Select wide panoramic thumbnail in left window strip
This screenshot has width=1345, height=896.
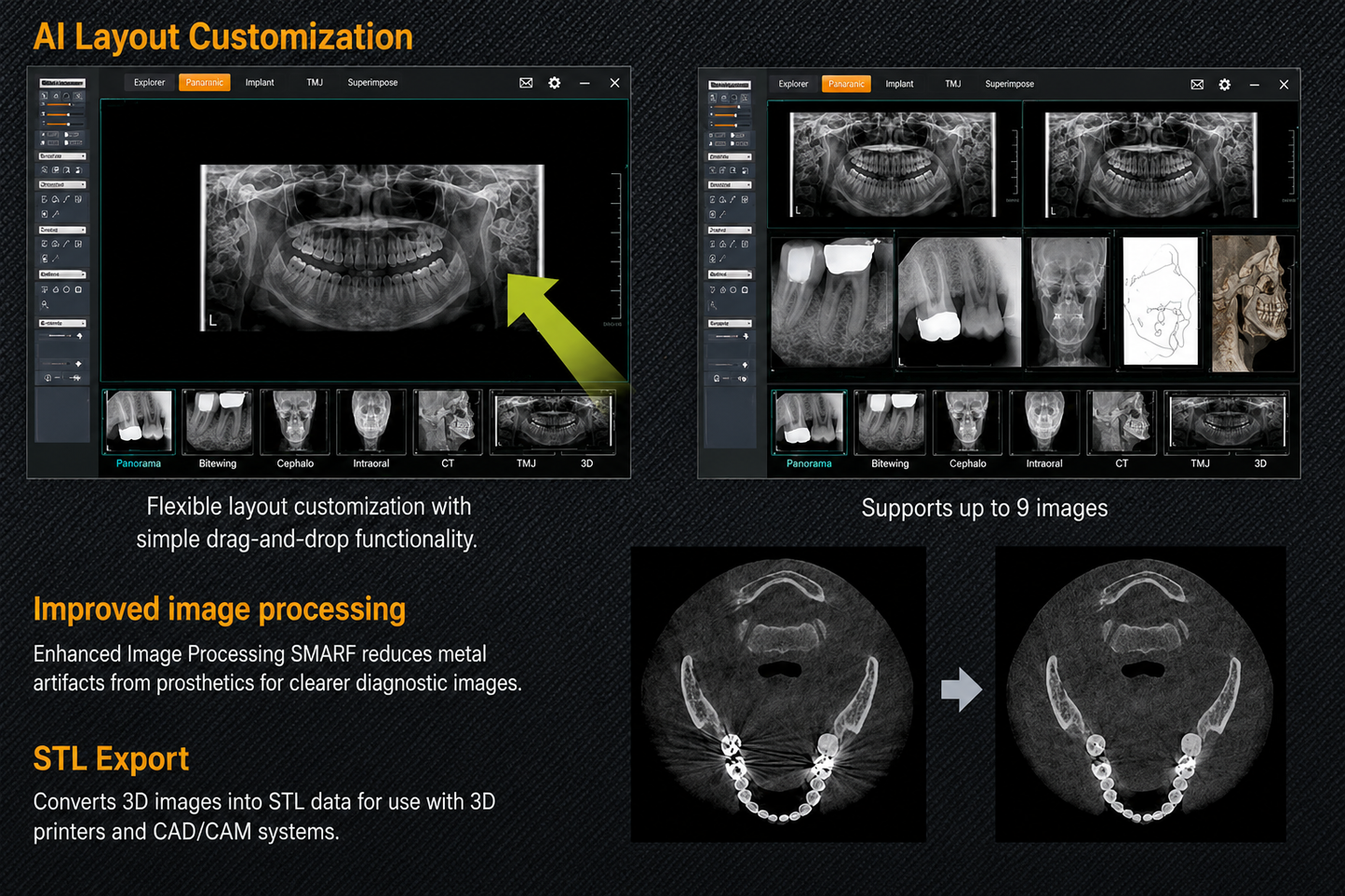[554, 421]
